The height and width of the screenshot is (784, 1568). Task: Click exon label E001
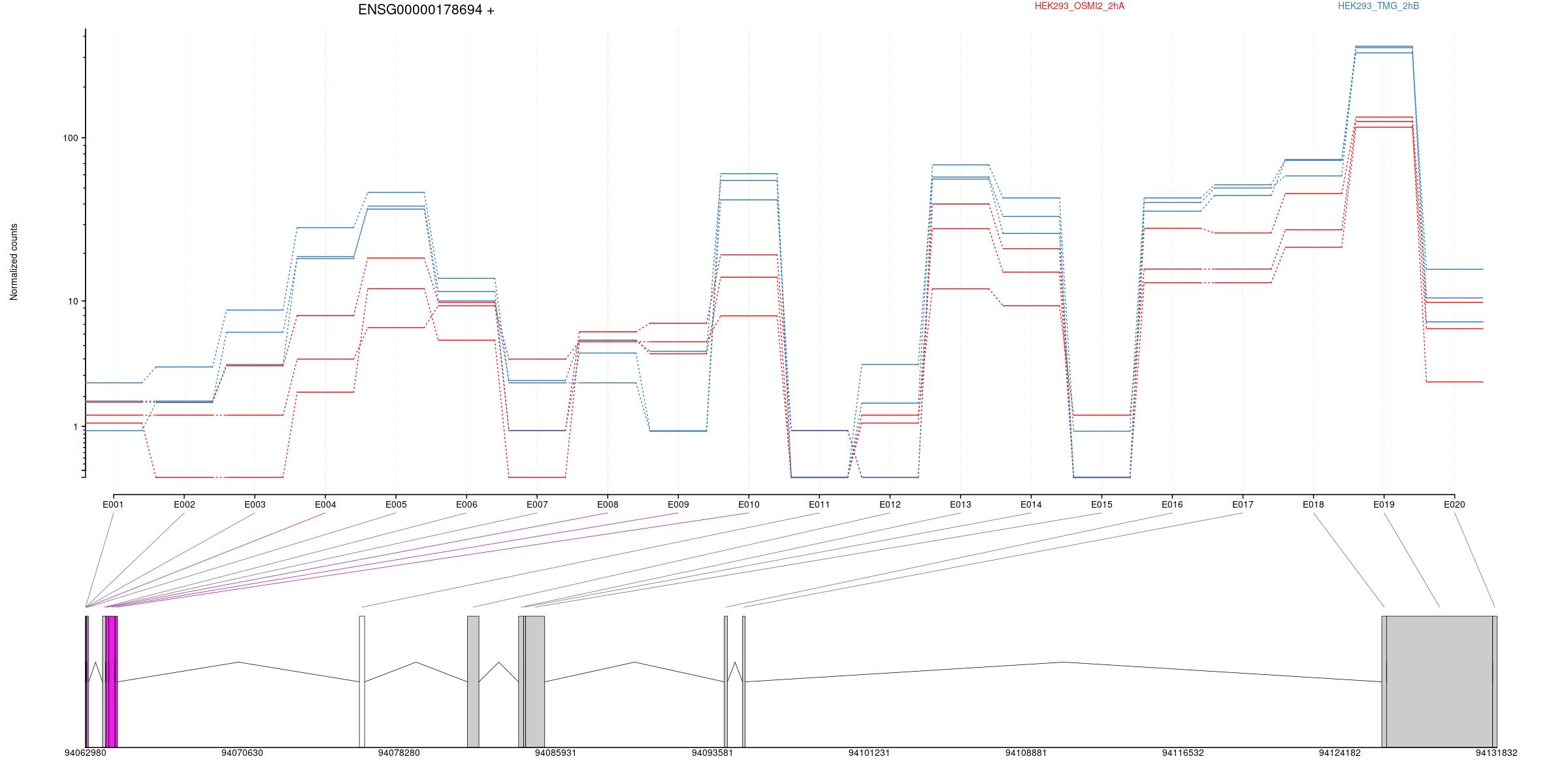(113, 504)
